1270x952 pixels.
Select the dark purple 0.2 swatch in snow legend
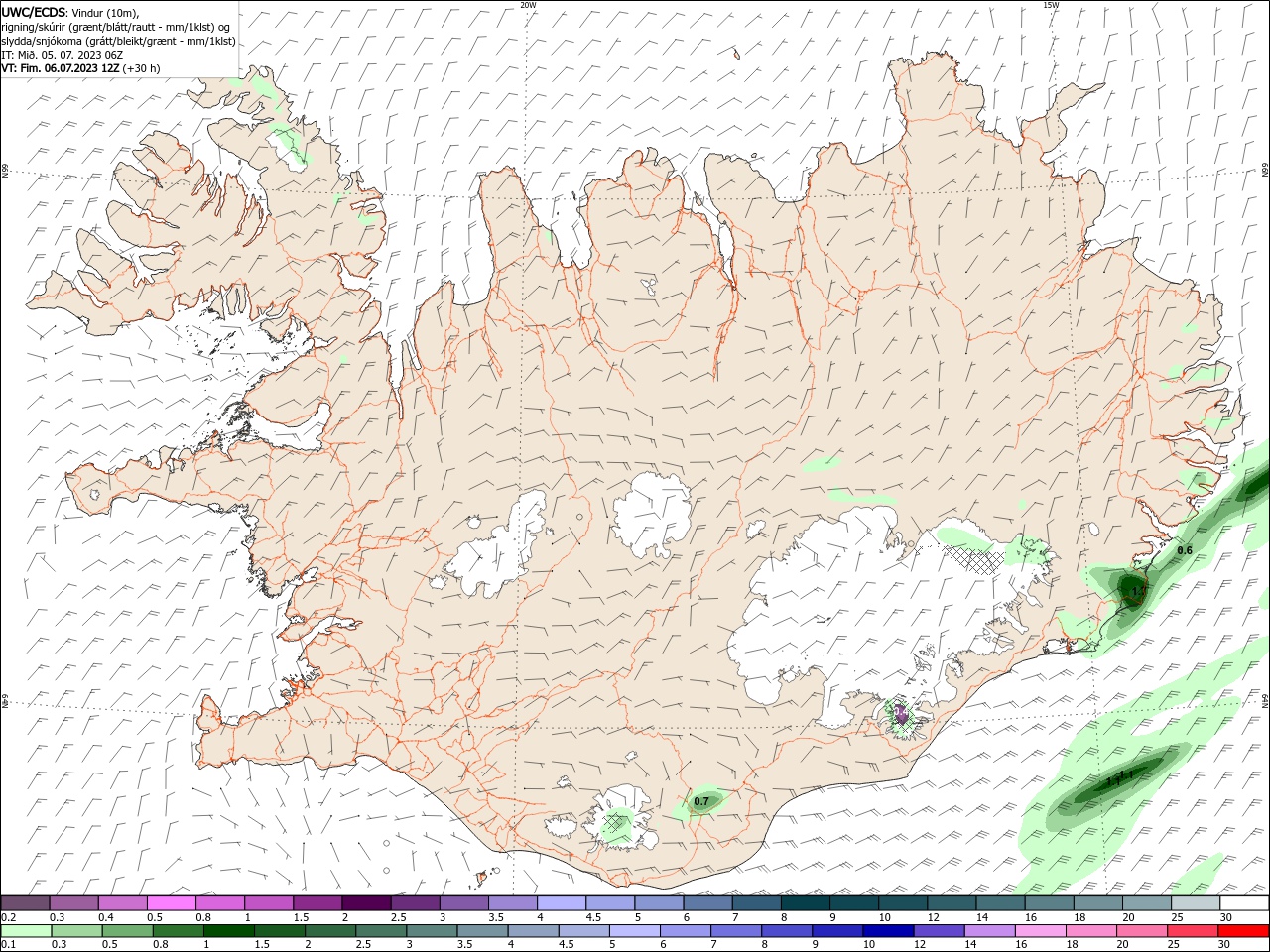pyautogui.click(x=25, y=902)
